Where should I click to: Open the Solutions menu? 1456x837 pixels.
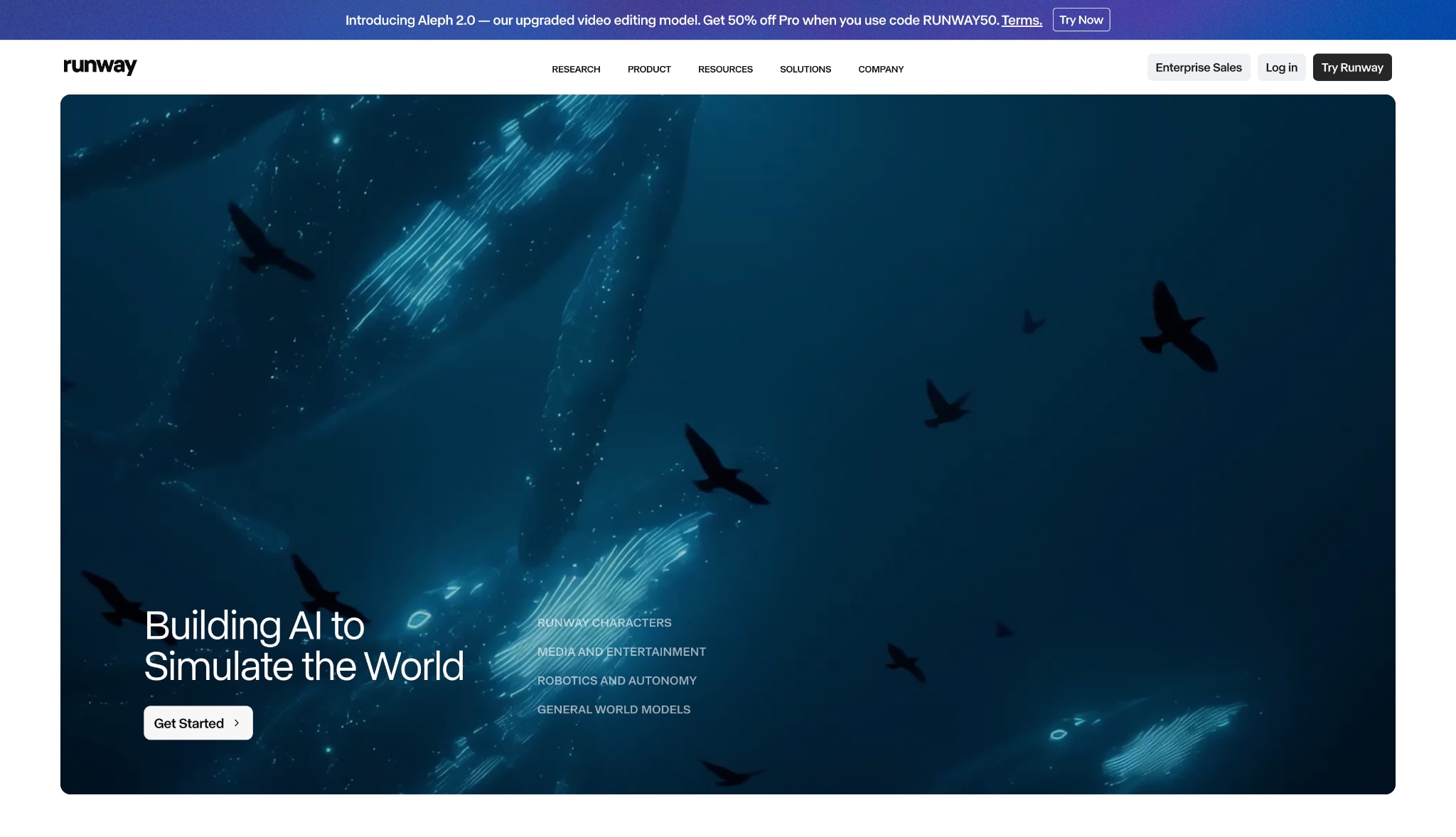(805, 69)
